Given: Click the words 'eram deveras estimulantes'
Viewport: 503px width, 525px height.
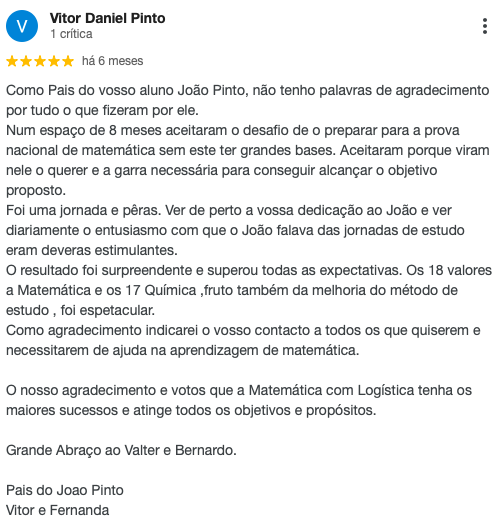Looking at the screenshot, I should pyautogui.click(x=92, y=250).
